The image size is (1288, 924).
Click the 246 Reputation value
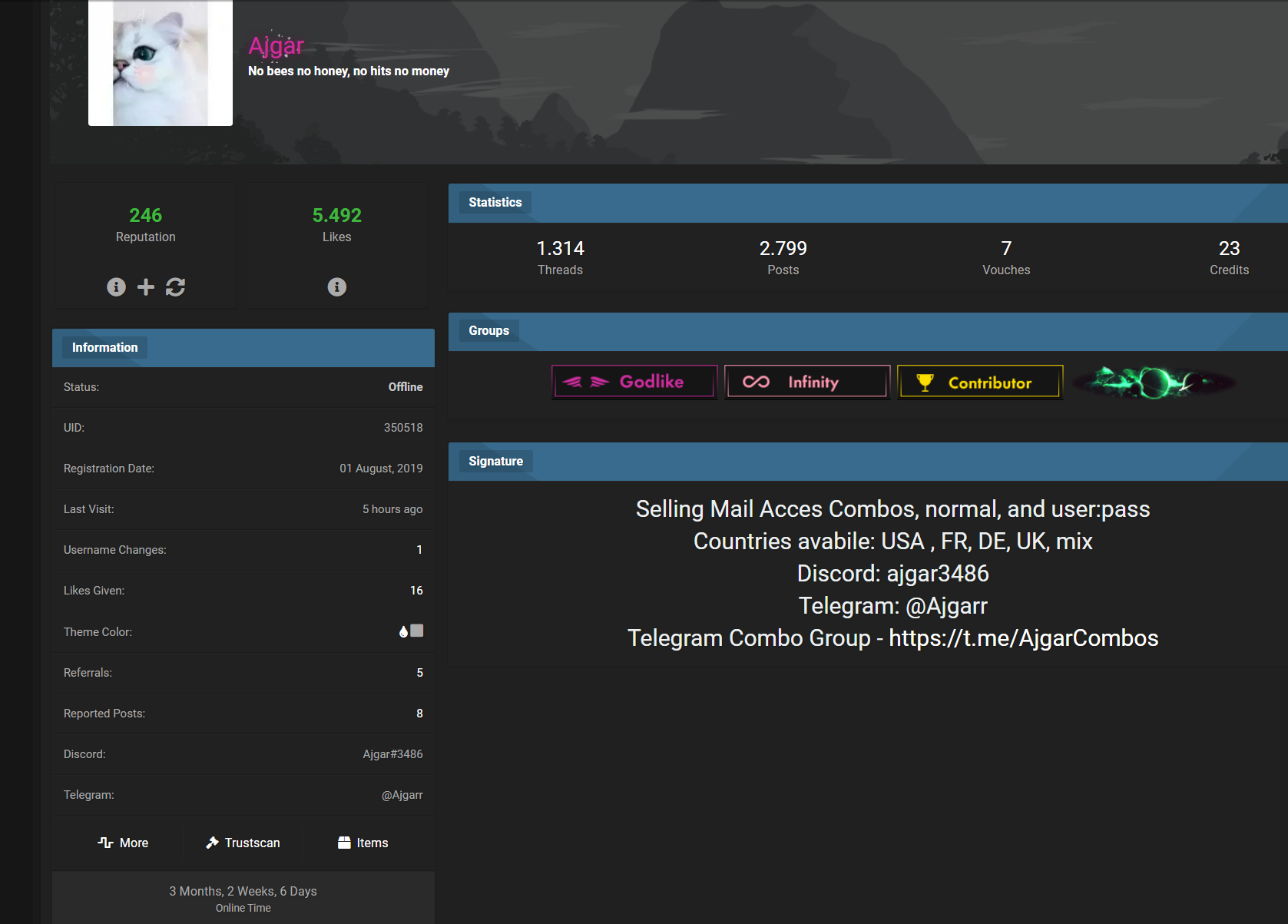tap(146, 215)
